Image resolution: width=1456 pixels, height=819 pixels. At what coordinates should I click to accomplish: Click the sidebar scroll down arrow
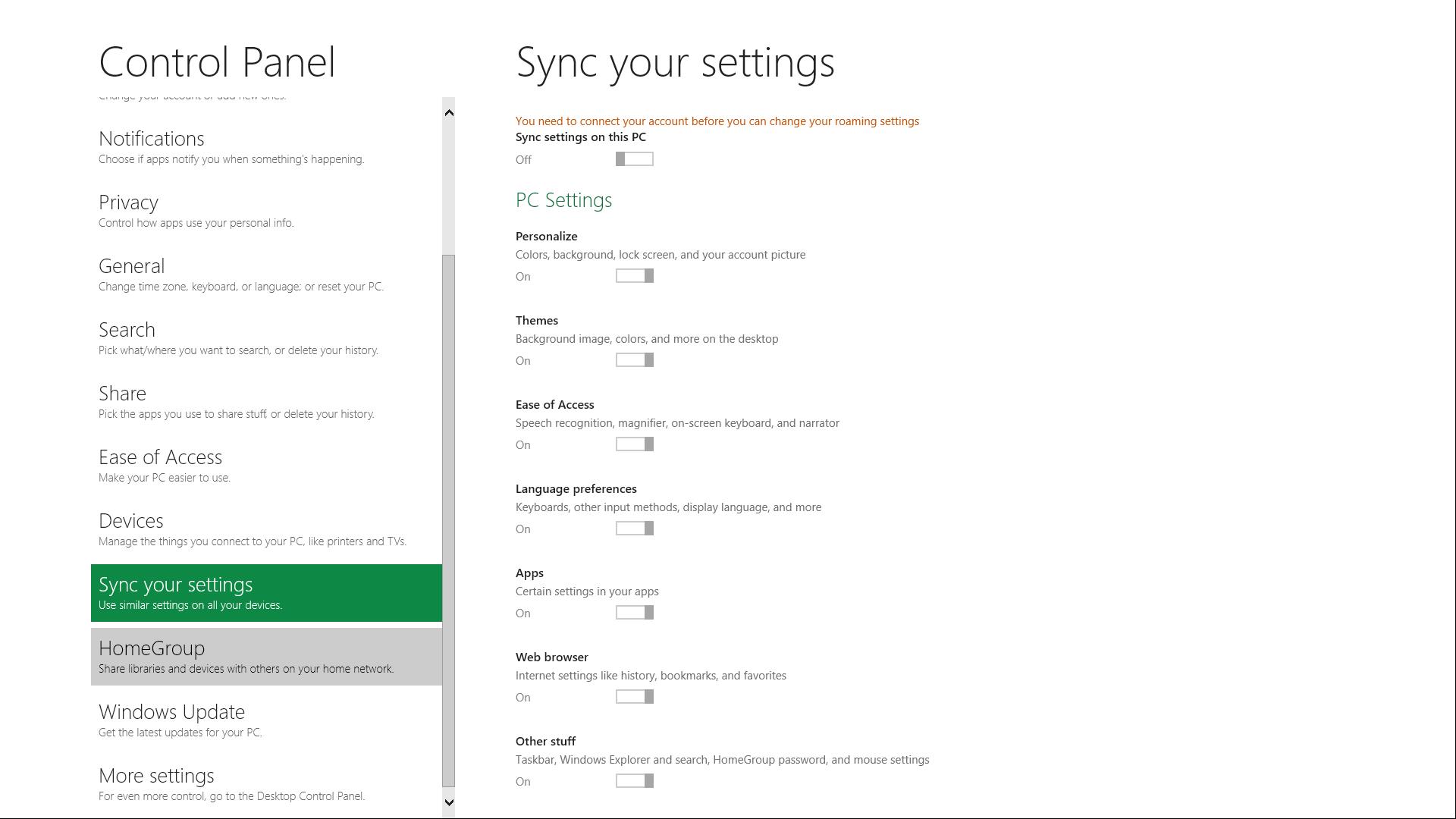coord(449,802)
